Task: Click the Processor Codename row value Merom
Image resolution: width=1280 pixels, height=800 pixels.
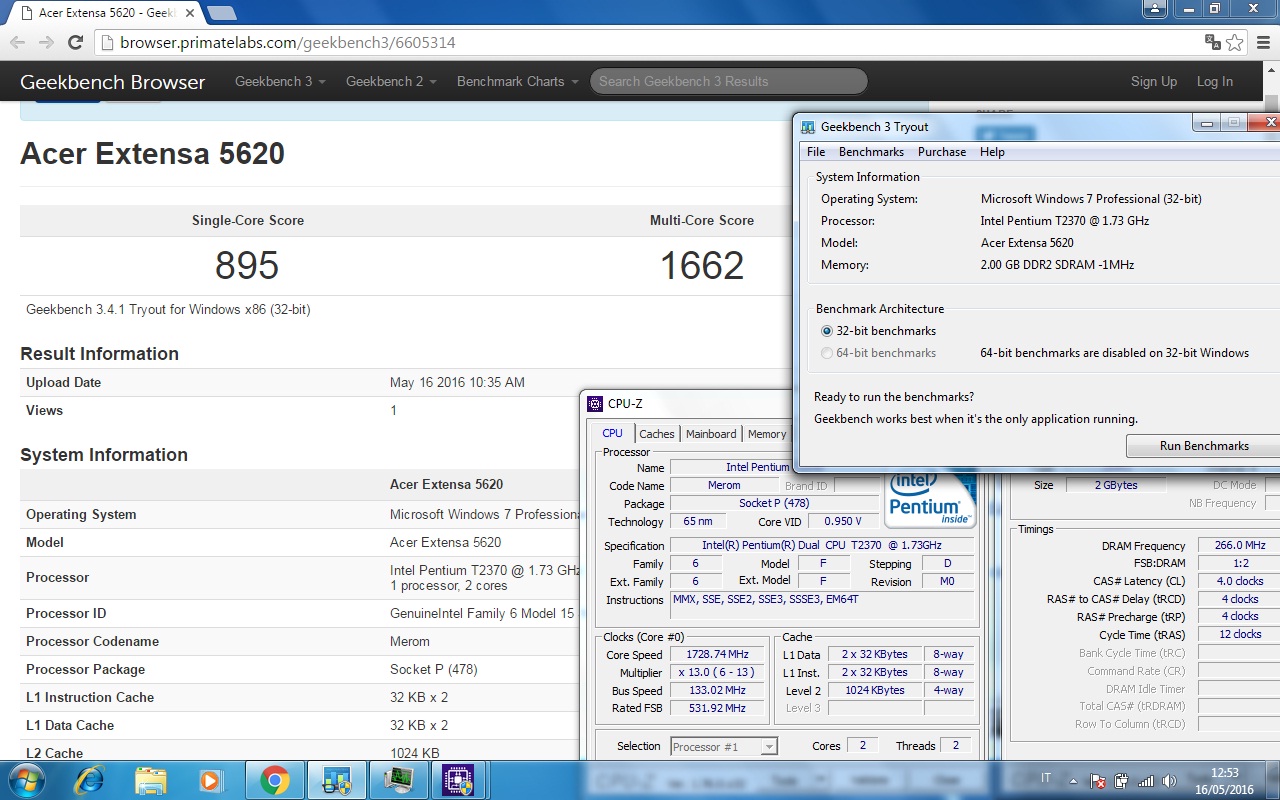Action: click(x=410, y=641)
